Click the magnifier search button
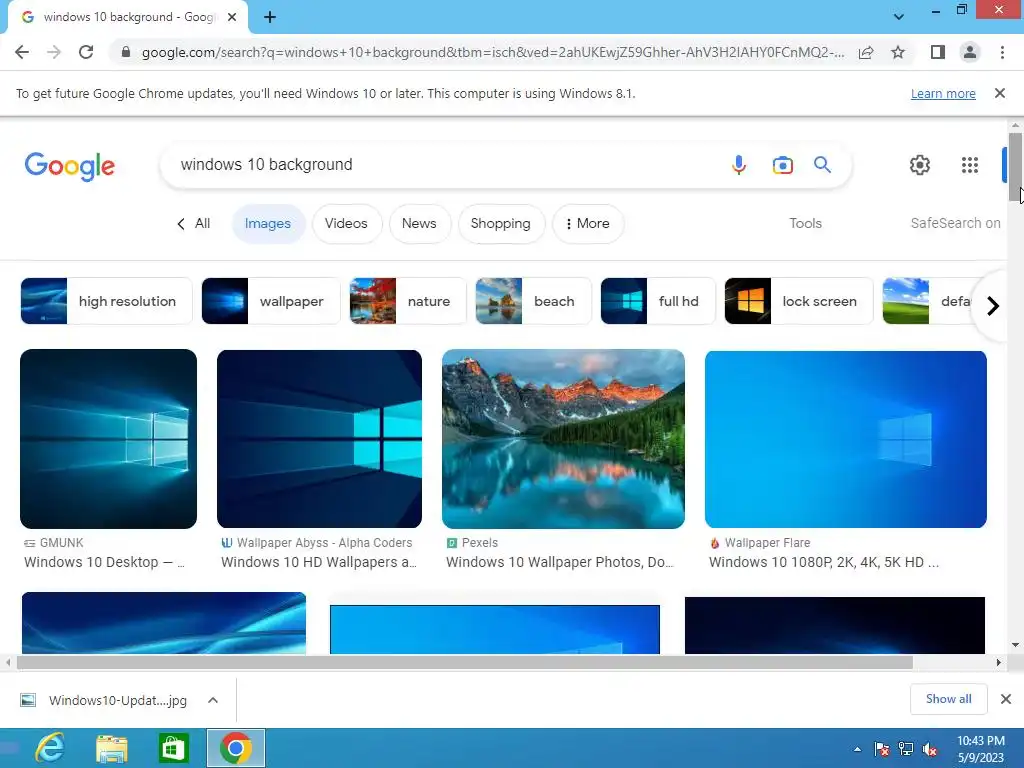The width and height of the screenshot is (1024, 768). click(822, 165)
